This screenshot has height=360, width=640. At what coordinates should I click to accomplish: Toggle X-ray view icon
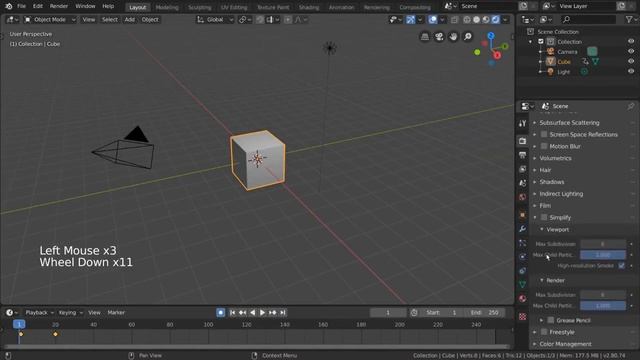coord(454,20)
